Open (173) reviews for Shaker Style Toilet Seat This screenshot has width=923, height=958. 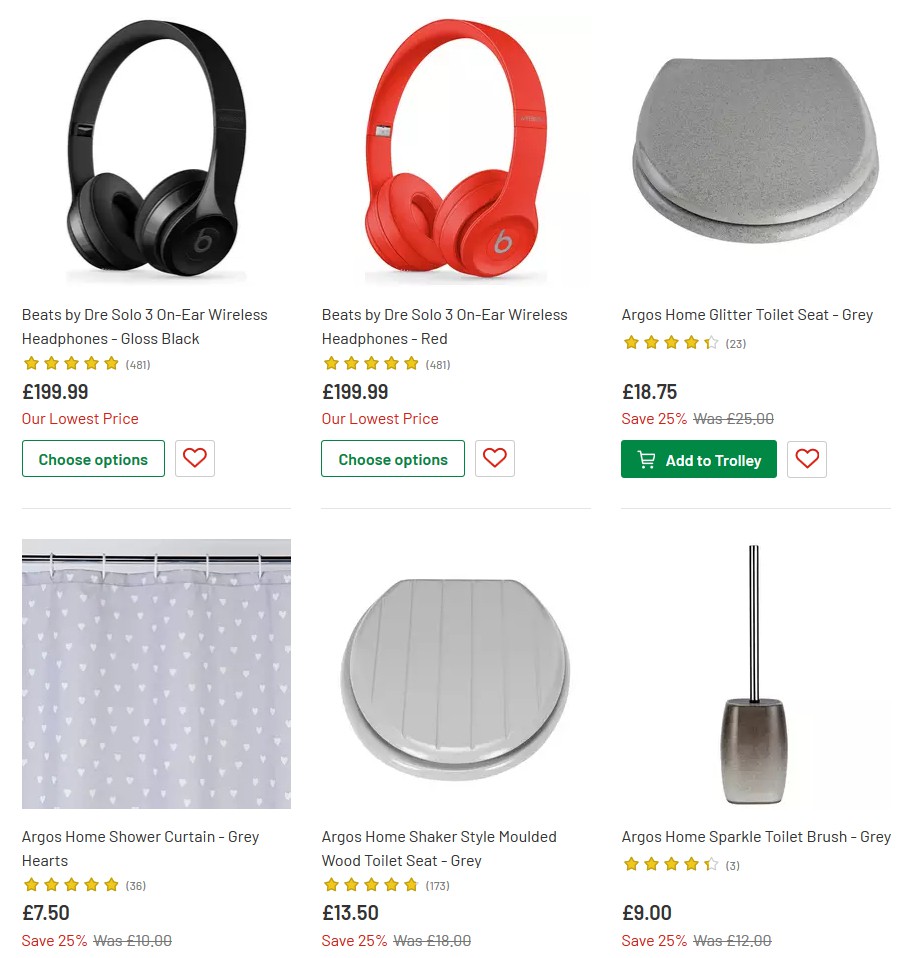coord(437,884)
